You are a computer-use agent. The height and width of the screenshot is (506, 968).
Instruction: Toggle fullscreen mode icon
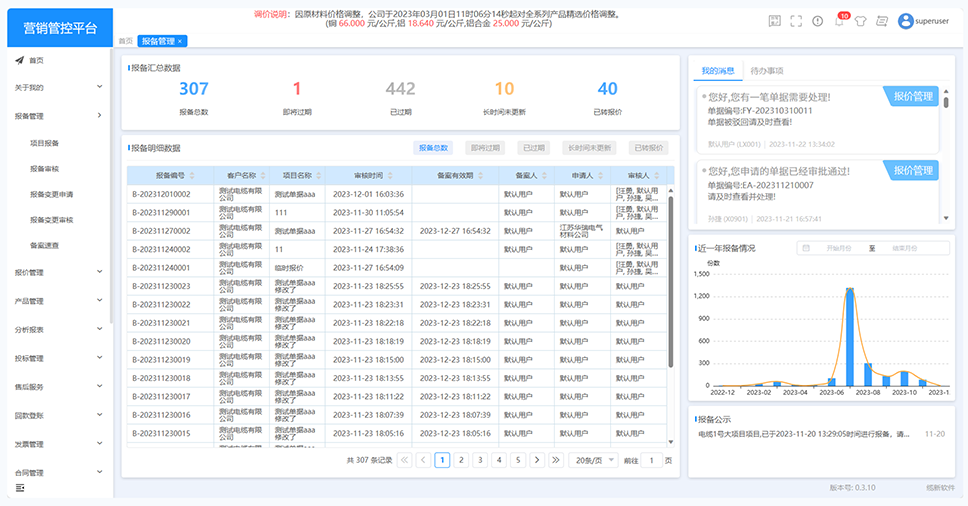point(796,21)
